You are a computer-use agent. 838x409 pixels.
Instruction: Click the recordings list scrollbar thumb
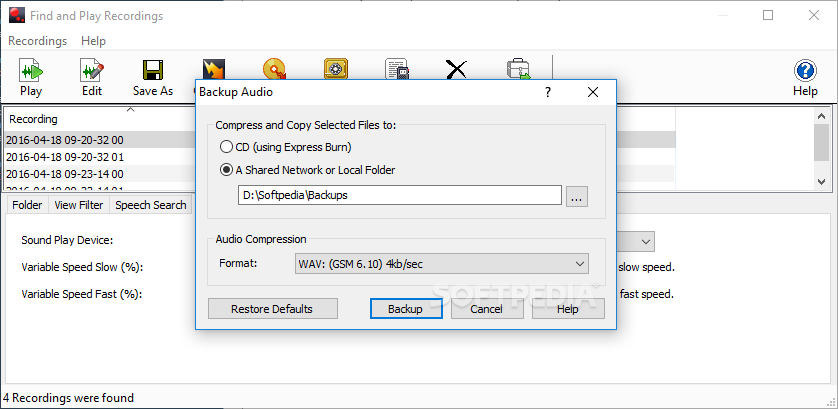coord(822,142)
